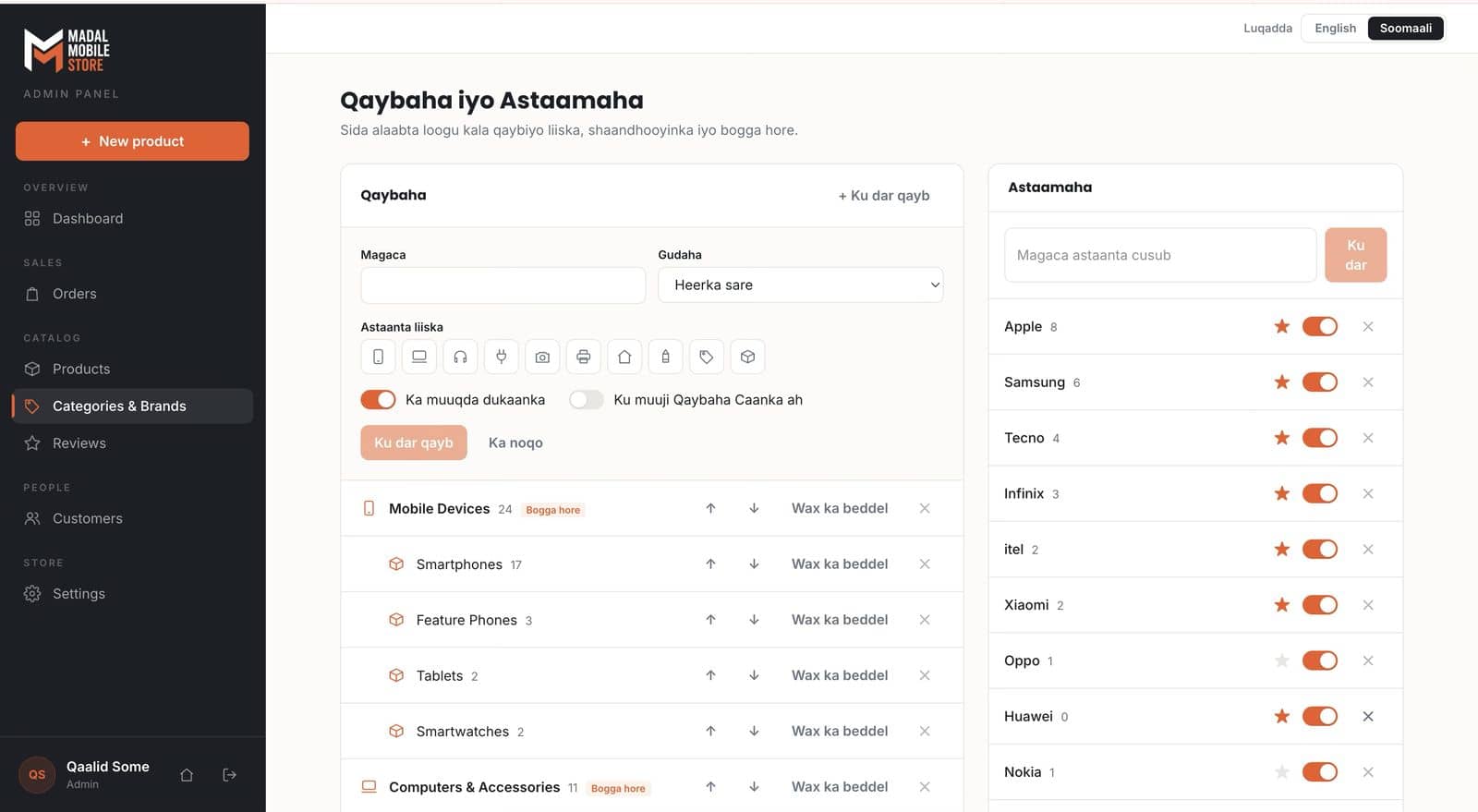Move Feature Phones up with arrow
The width and height of the screenshot is (1478, 812).
pos(710,620)
